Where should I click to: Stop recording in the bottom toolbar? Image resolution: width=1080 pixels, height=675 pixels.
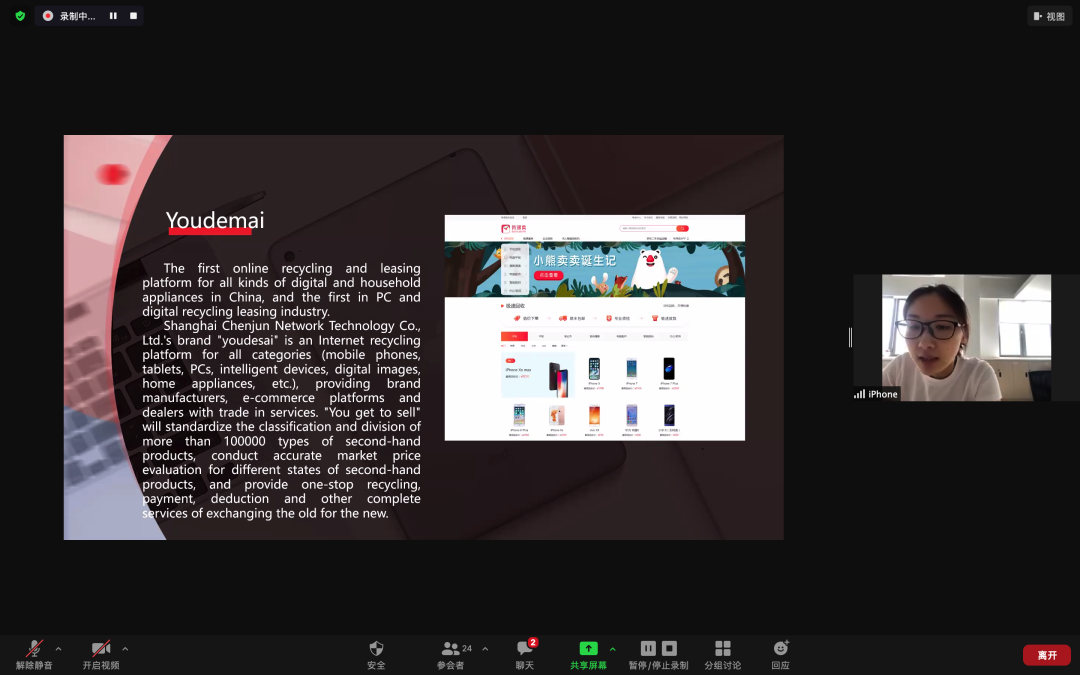(x=669, y=648)
